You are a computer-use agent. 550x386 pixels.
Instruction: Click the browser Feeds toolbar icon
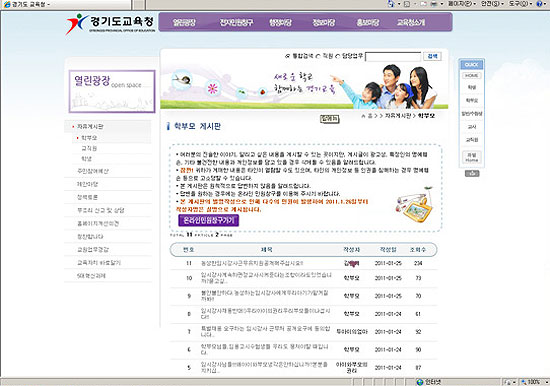pos(407,4)
